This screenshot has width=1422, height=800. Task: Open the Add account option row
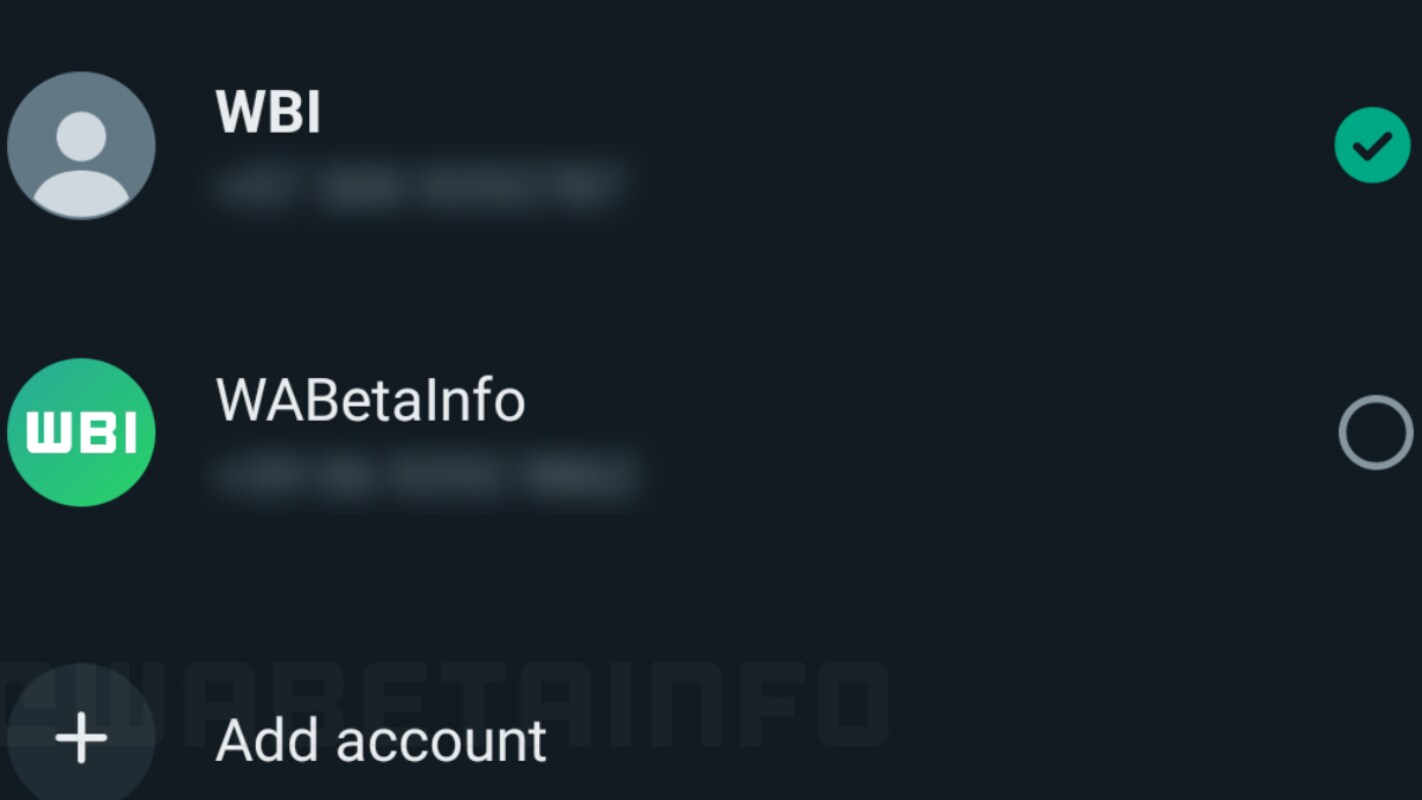(711, 738)
